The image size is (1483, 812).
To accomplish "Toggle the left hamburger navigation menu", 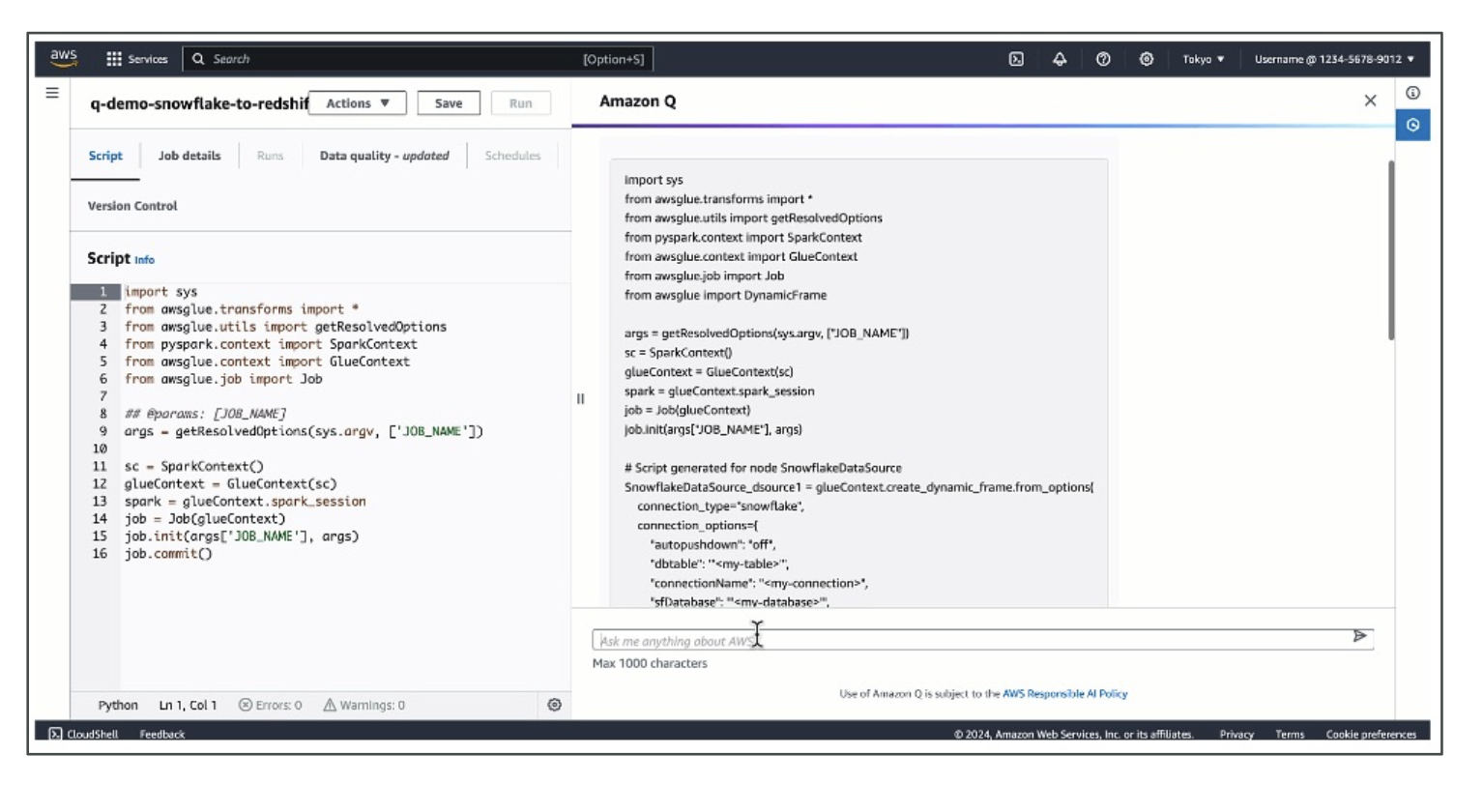I will (52, 93).
